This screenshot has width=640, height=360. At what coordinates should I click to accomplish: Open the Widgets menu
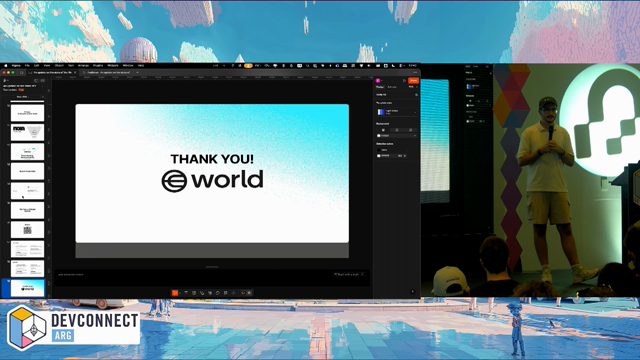tap(113, 65)
